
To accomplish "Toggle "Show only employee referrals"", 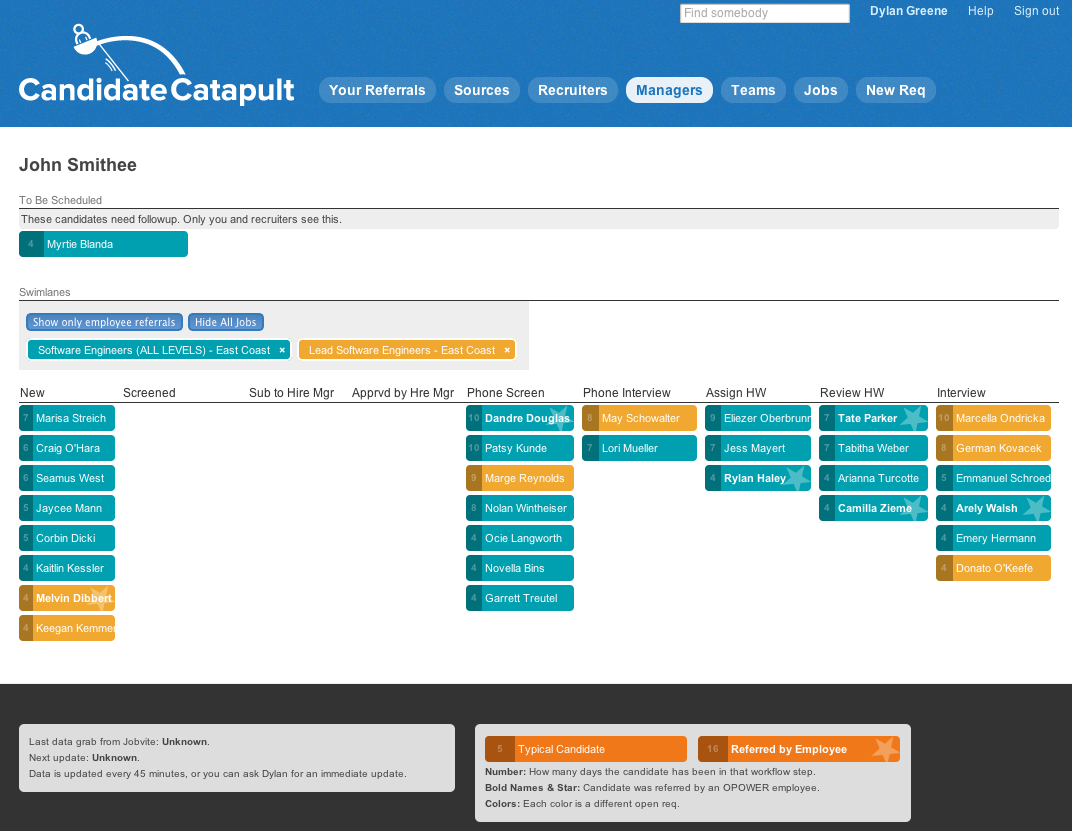I will click(103, 322).
